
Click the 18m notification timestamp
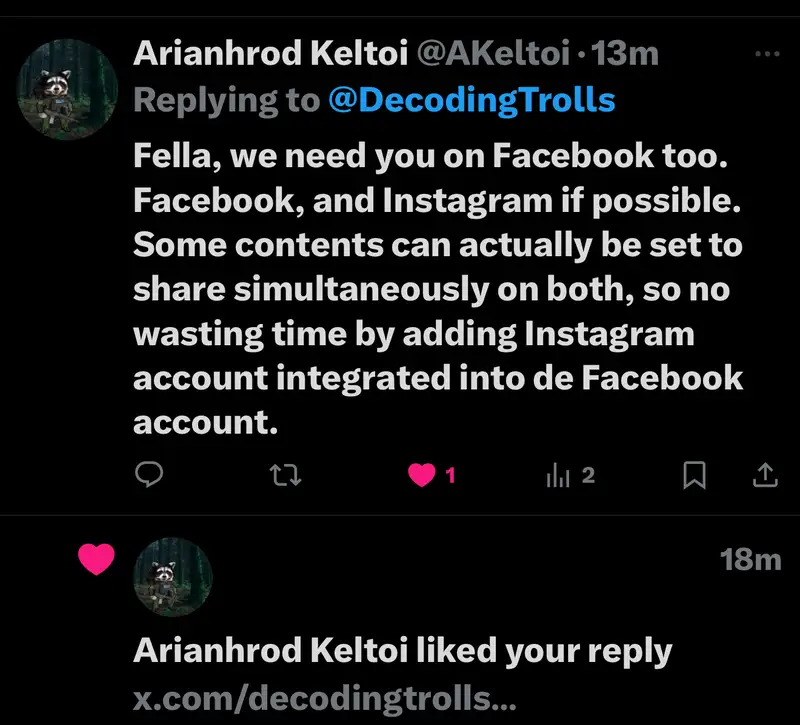[x=750, y=560]
